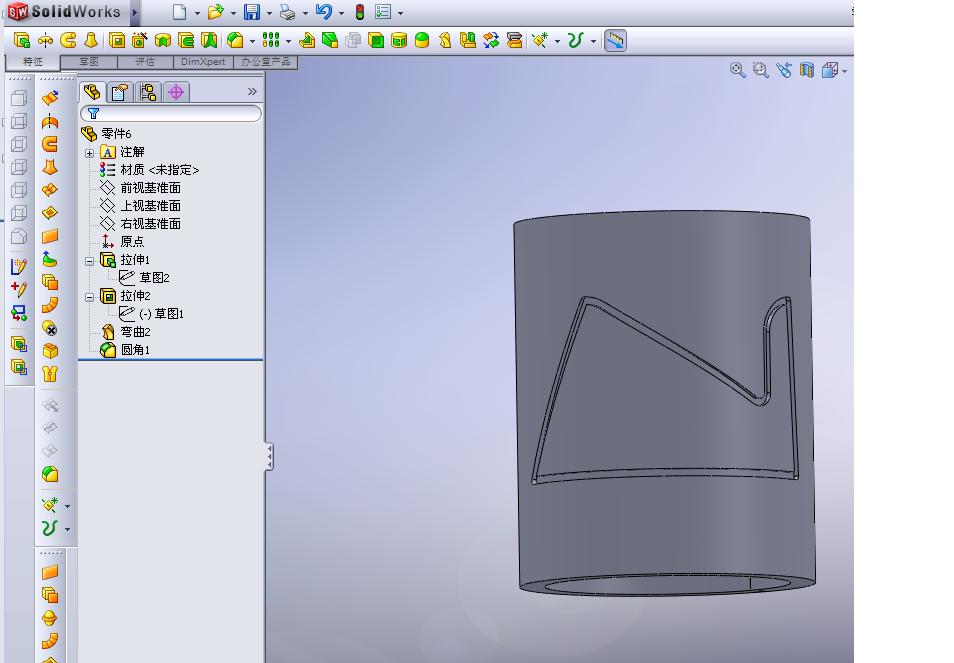Collapse the 拉伸1 feature node
Screen dimensions: 954x663
pyautogui.click(x=89, y=262)
